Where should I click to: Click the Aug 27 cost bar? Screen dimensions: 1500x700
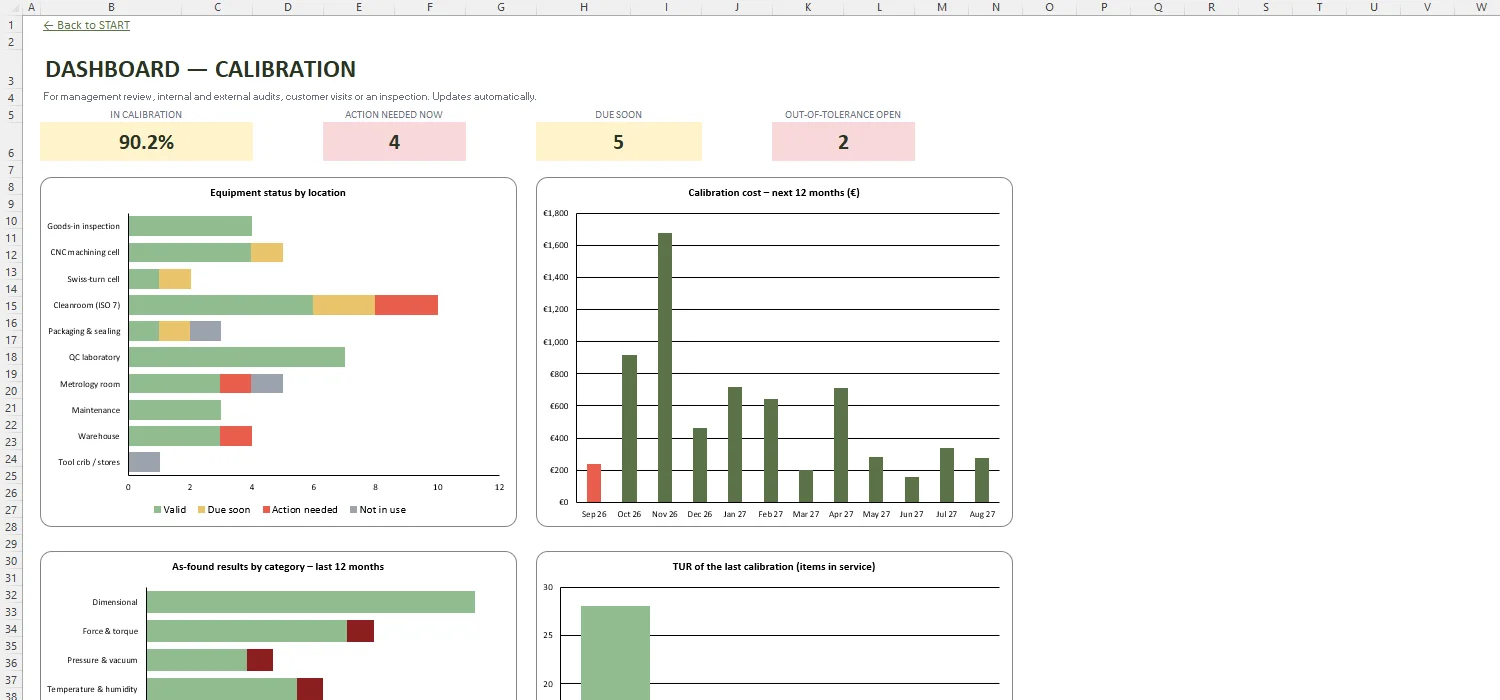point(982,480)
